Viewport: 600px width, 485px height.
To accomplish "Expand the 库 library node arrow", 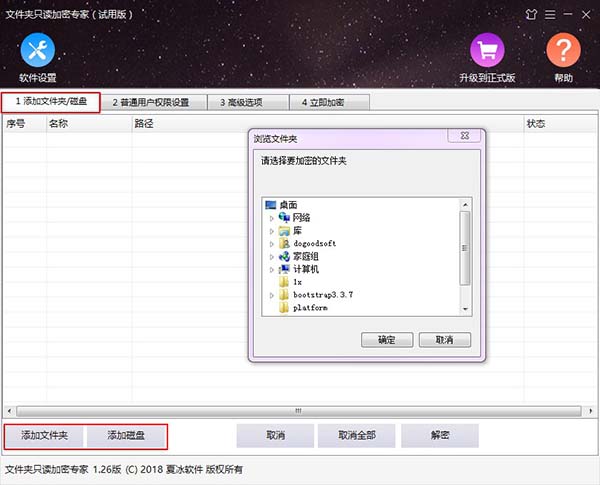I will [x=271, y=231].
